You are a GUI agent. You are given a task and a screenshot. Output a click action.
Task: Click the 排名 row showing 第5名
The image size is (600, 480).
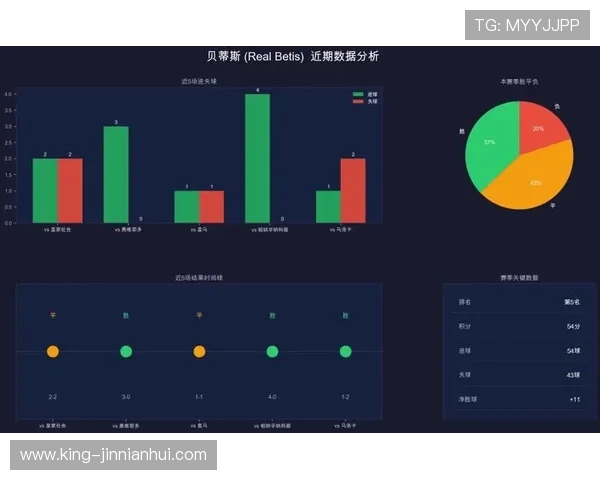pyautogui.click(x=519, y=302)
